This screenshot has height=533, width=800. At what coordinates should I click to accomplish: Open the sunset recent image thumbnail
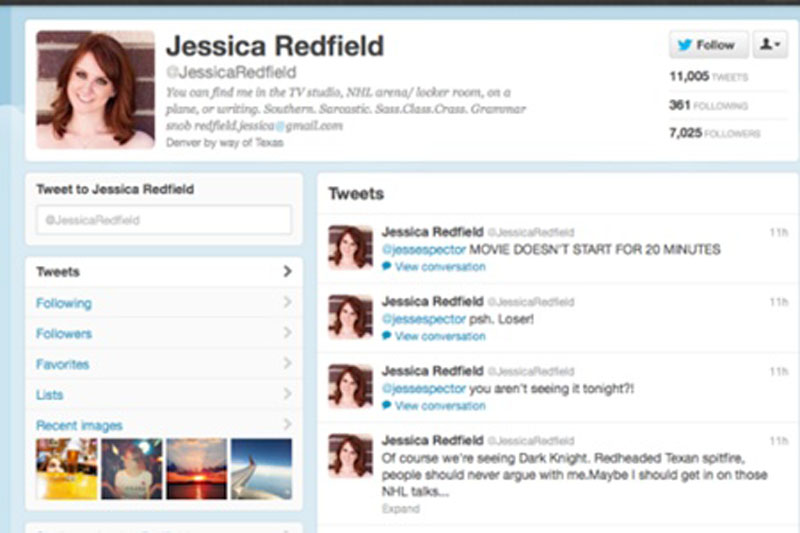tap(196, 469)
